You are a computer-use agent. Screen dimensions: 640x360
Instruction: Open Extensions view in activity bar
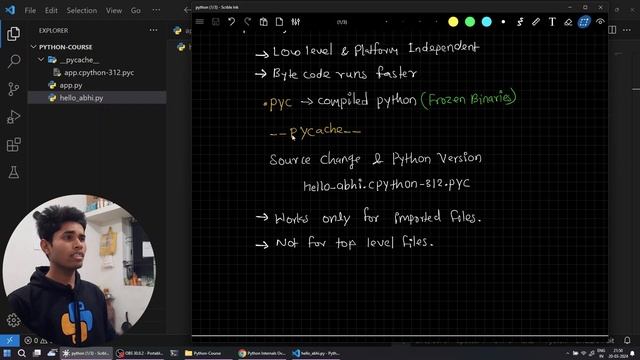point(13,144)
